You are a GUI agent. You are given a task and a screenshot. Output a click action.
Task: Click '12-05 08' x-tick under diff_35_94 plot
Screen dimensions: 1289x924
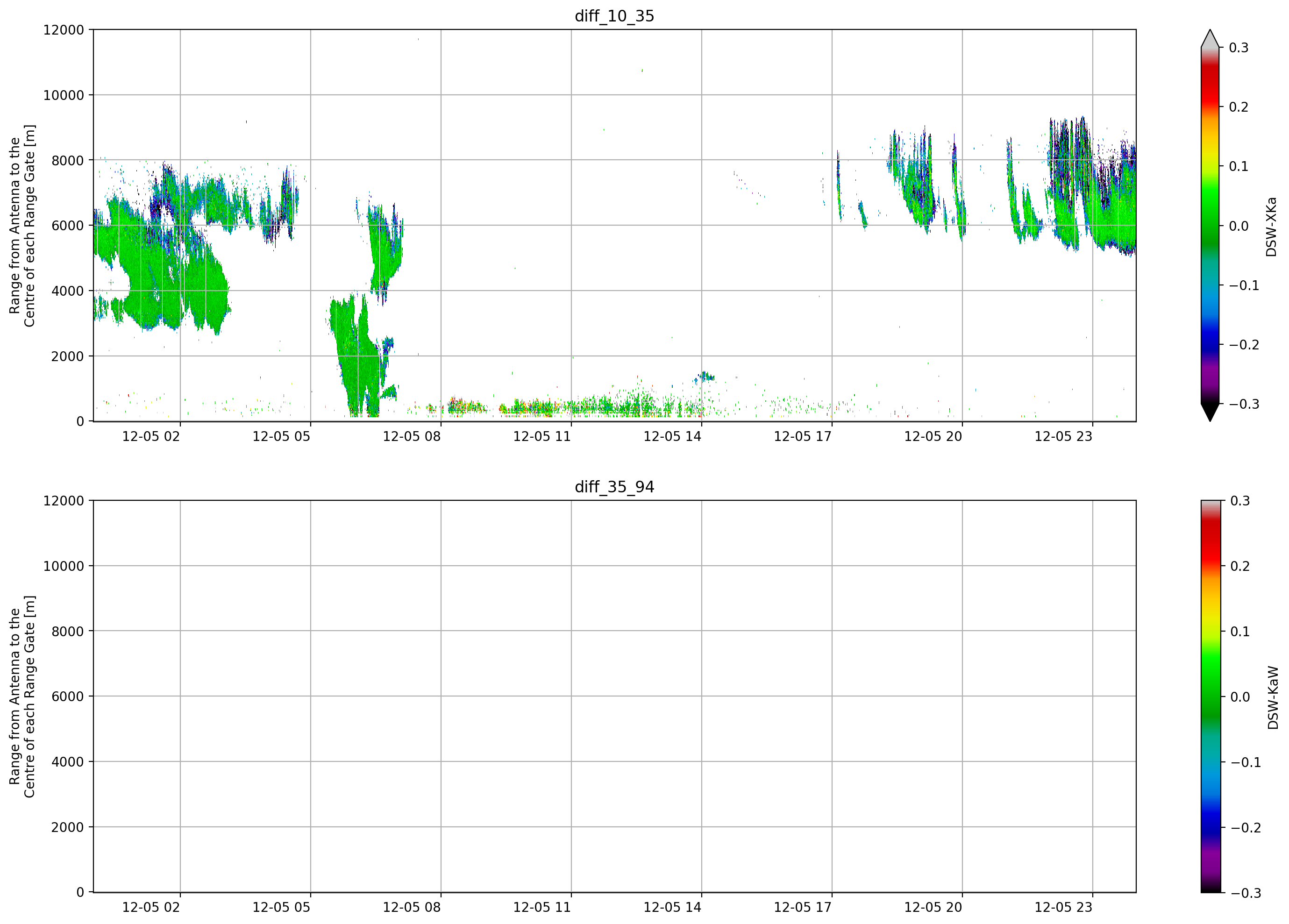click(412, 908)
